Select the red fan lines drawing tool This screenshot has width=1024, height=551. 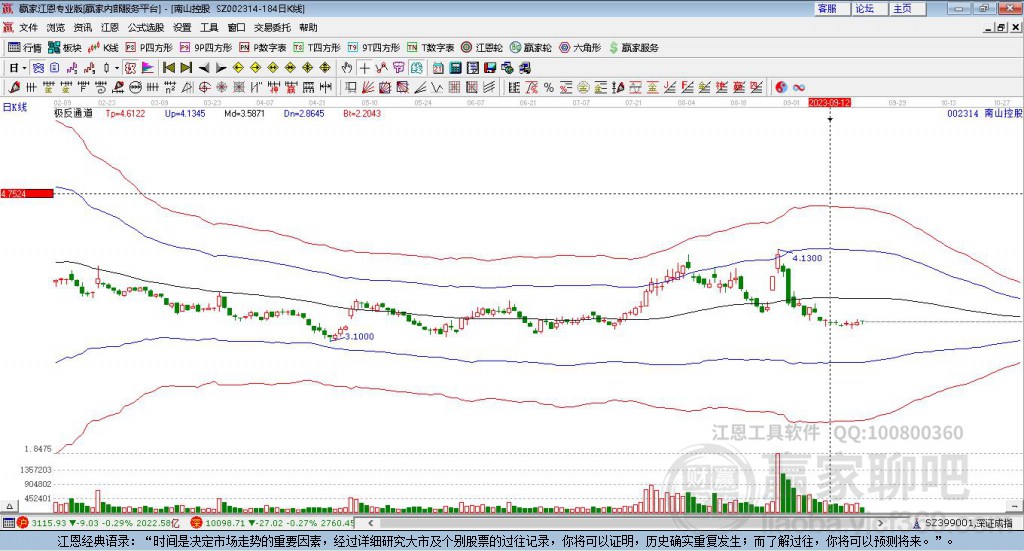[369, 87]
